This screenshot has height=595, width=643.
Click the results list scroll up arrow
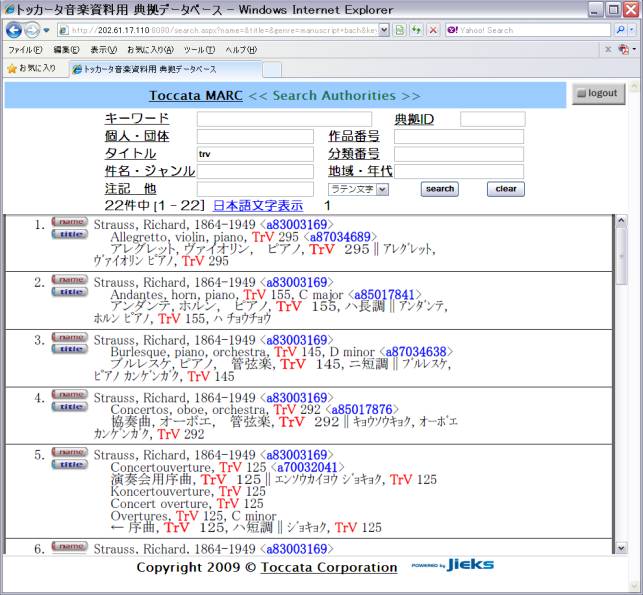tap(621, 221)
